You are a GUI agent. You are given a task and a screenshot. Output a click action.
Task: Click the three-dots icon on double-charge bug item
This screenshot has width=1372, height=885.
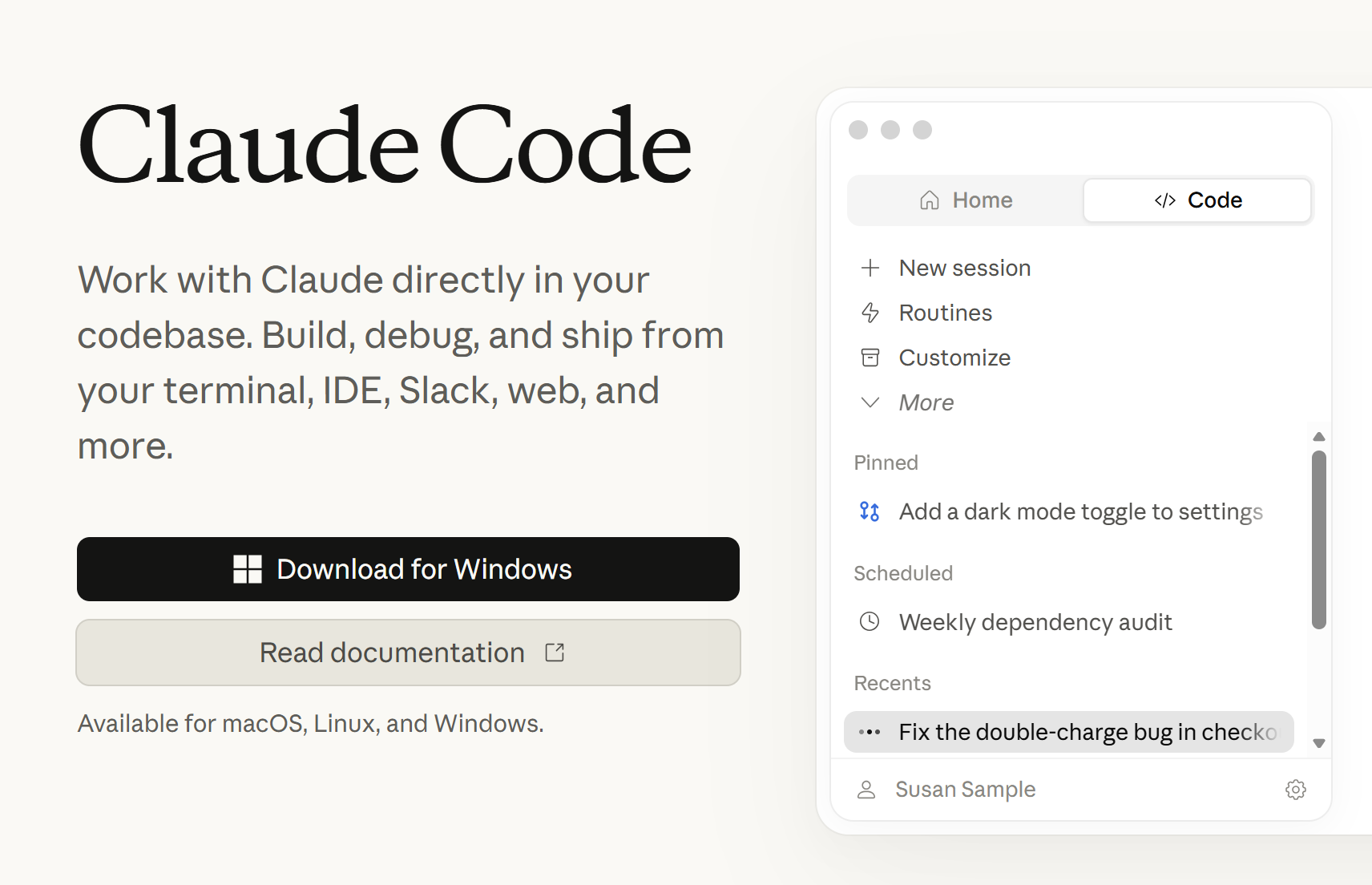click(870, 732)
